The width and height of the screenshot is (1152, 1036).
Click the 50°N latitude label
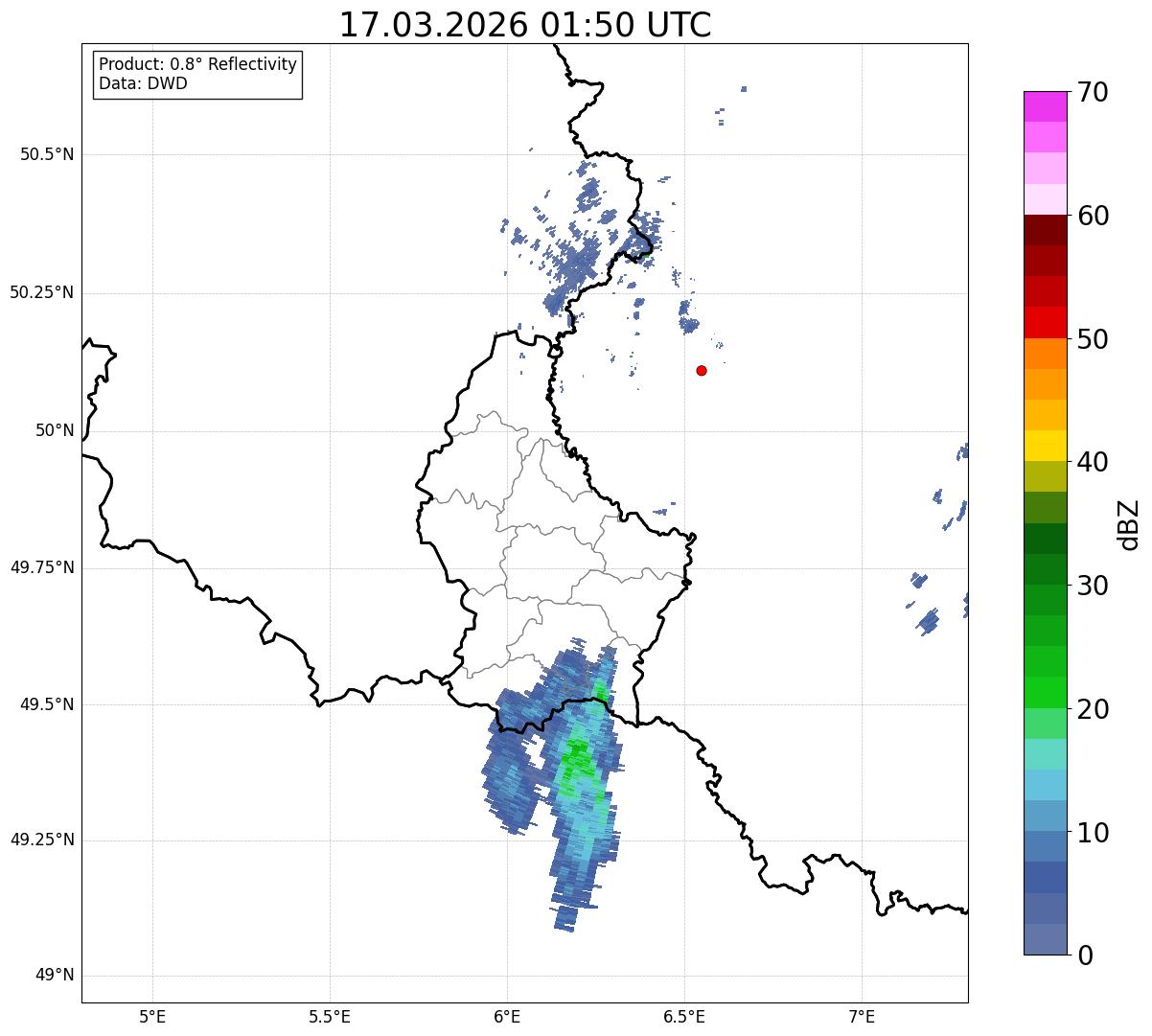pyautogui.click(x=55, y=430)
